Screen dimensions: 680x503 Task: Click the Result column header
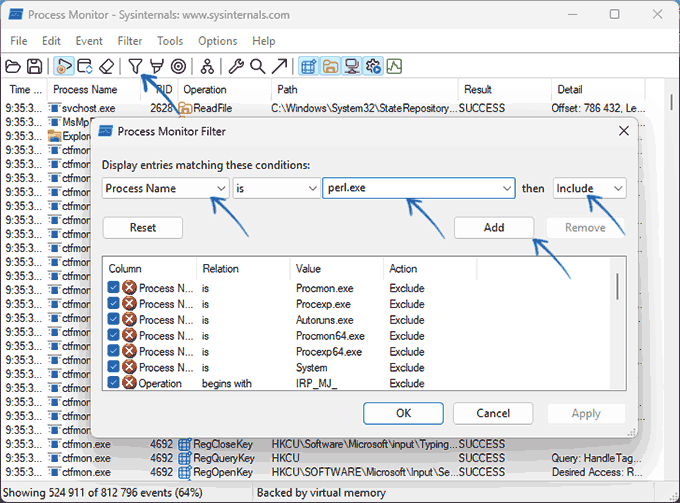pos(505,89)
